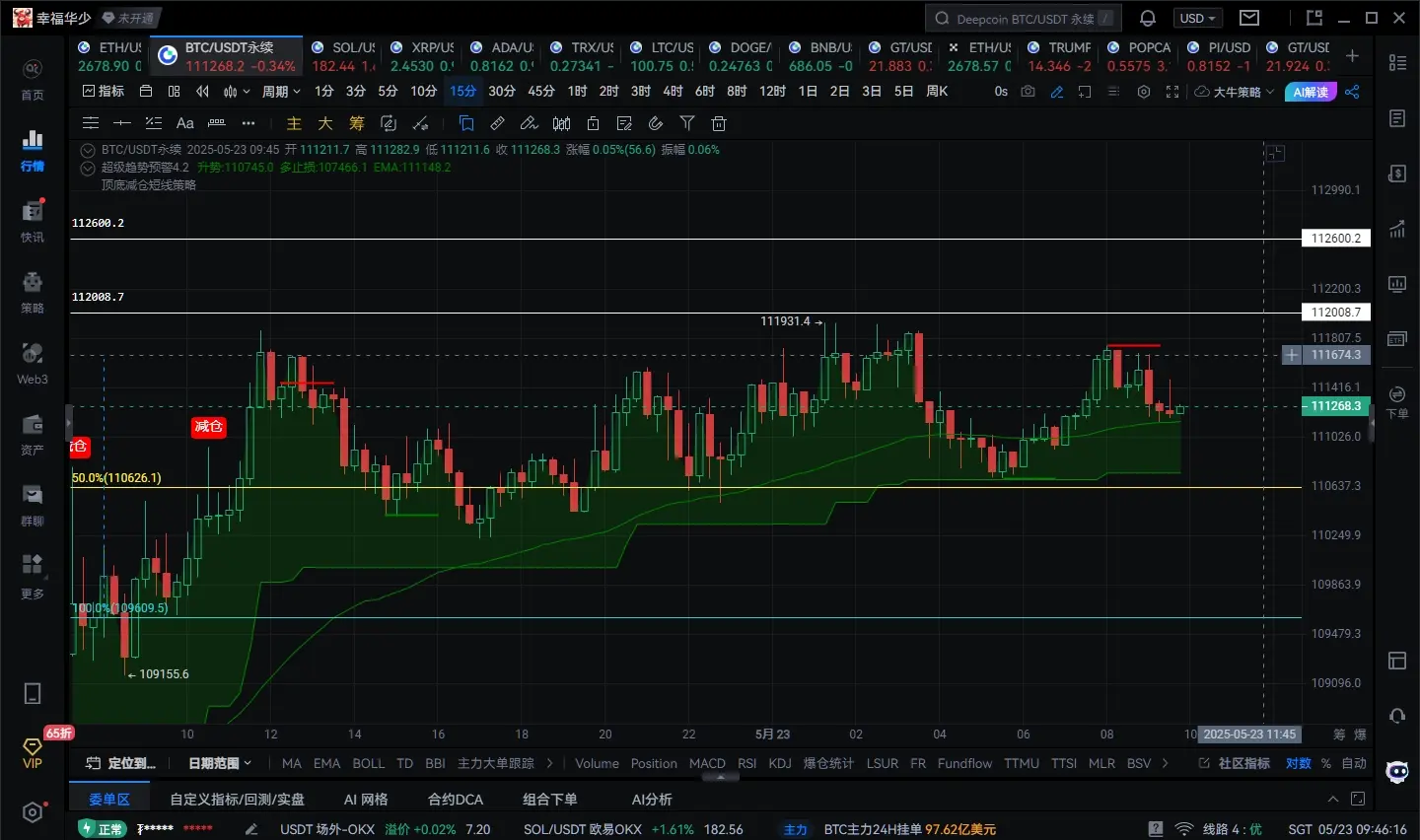Expand more main indicators arrow after 主力大单跟踪

(x=549, y=763)
